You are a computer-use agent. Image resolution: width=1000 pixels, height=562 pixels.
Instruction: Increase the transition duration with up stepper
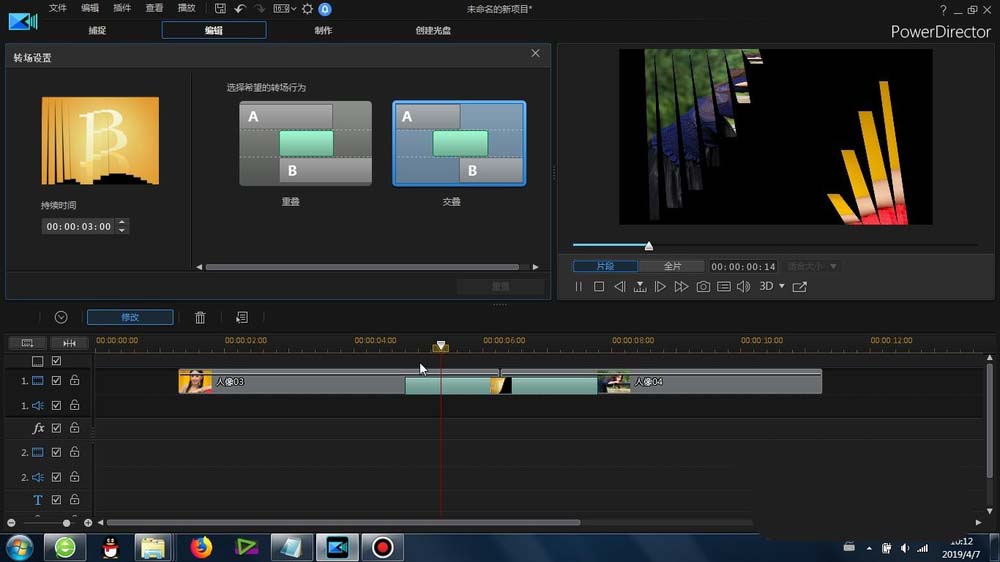pyautogui.click(x=122, y=223)
